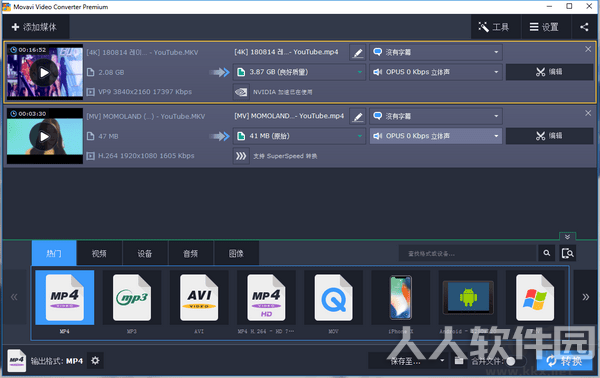Click source file name 180814 YouTube.MKV
600x378 pixels.
pyautogui.click(x=142, y=52)
